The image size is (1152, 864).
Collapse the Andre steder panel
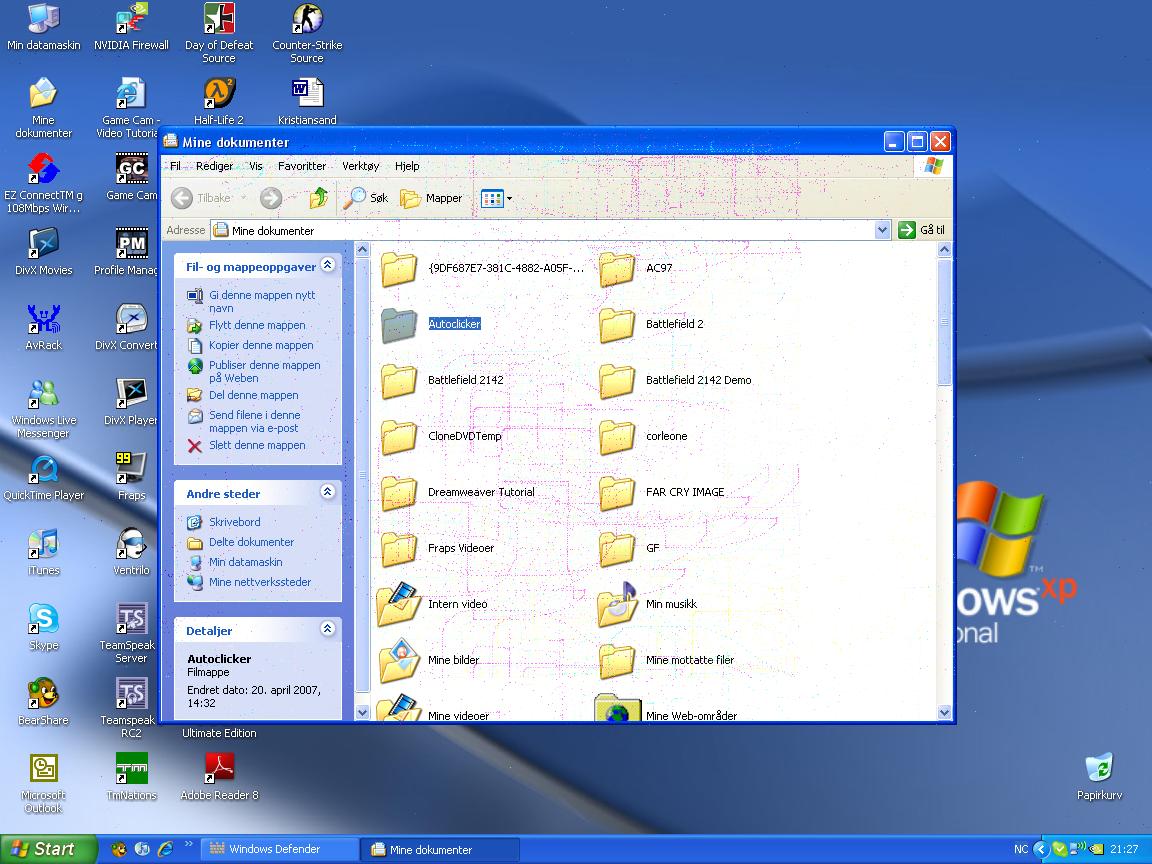327,492
